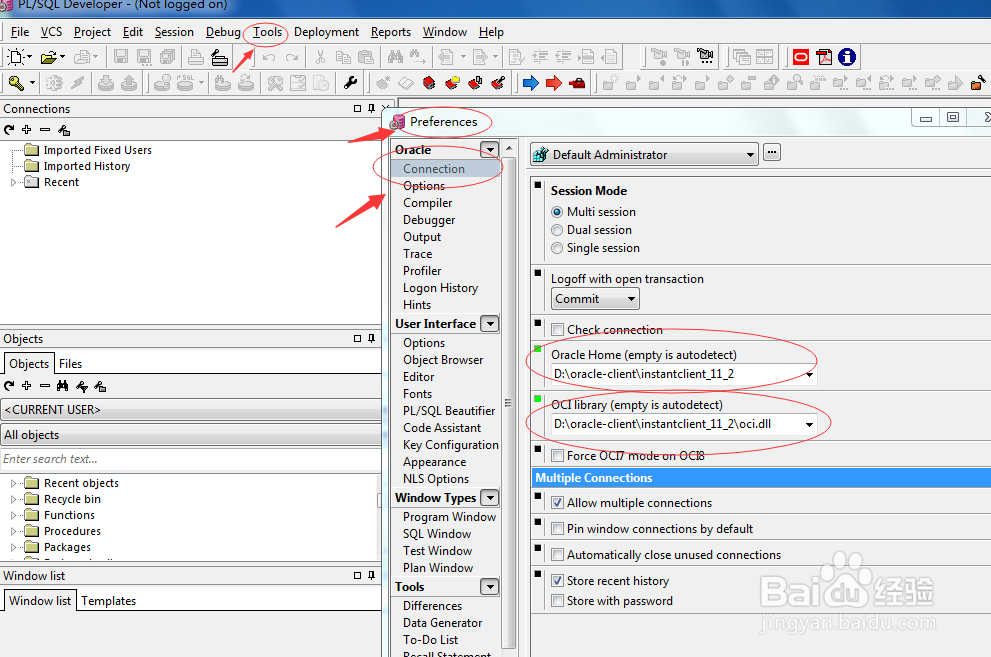Switch to the Files tab
The width and height of the screenshot is (991, 657).
(70, 364)
